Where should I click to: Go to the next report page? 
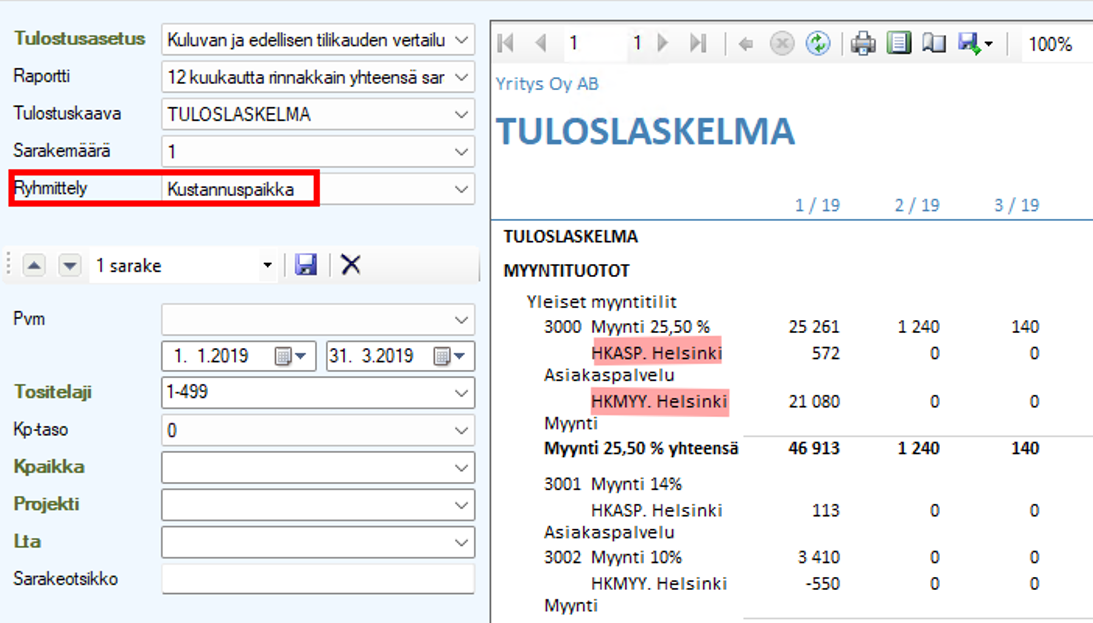tap(663, 44)
